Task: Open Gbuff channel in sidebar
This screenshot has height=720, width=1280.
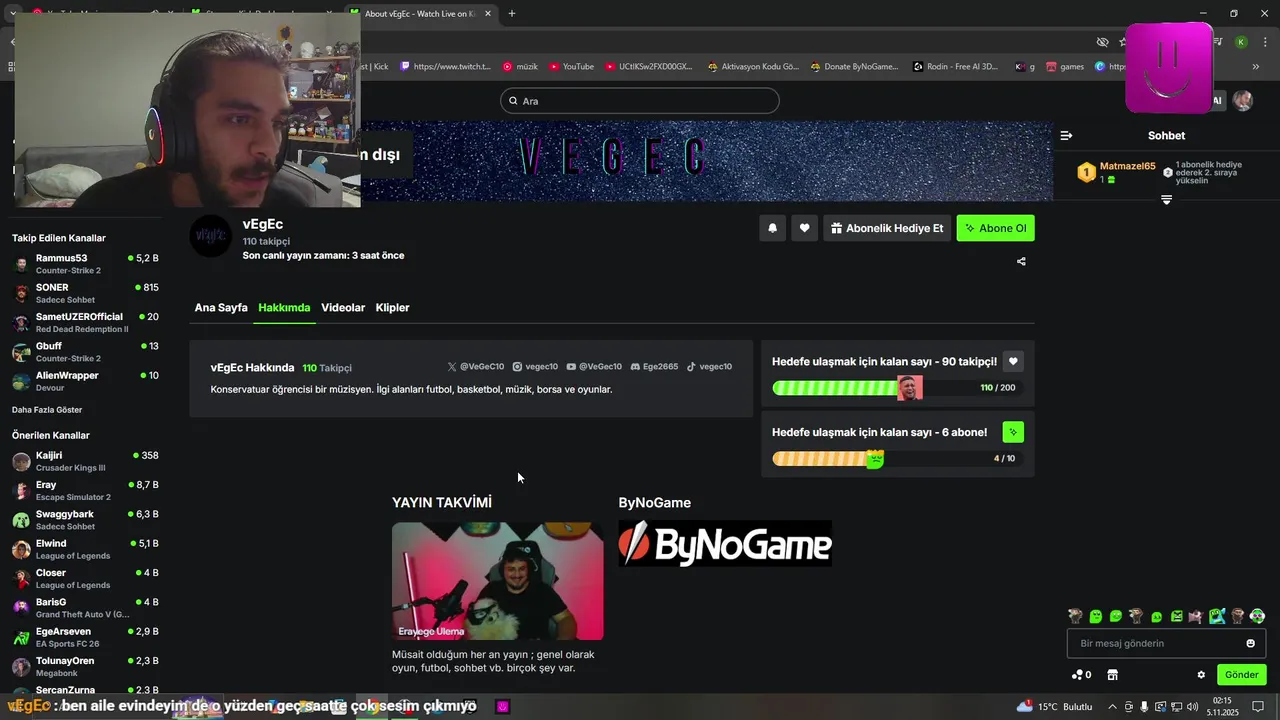Action: point(85,352)
